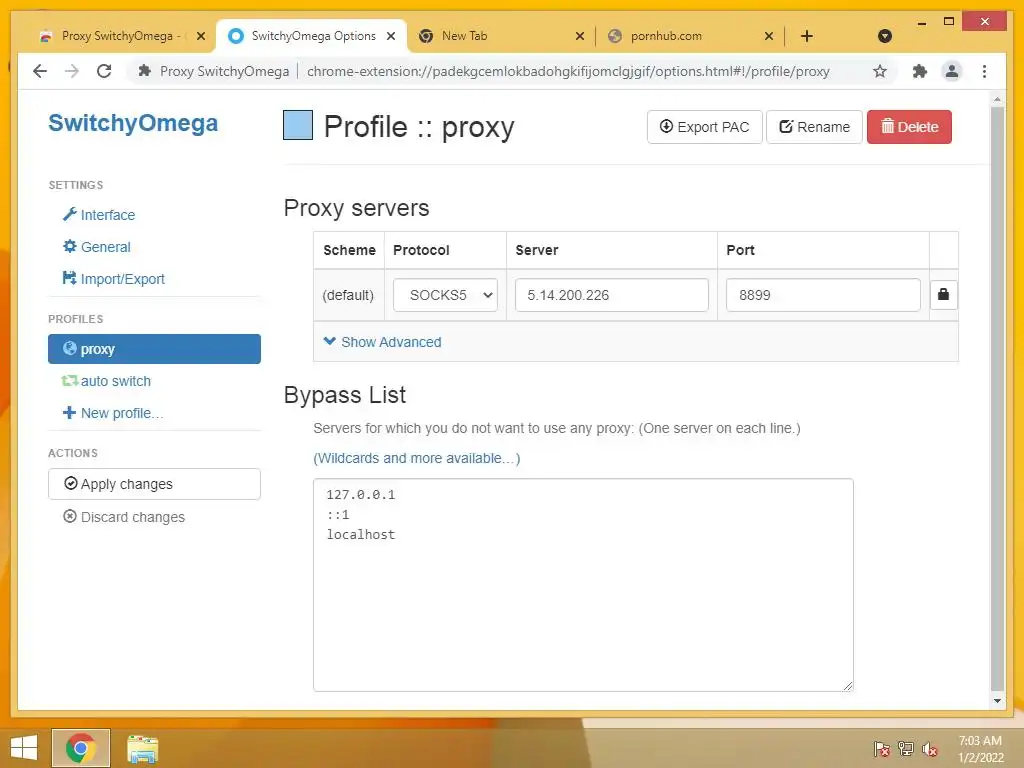Viewport: 1024px width, 768px height.
Task: Click the Server field with 5.14.200.226
Action: (611, 295)
